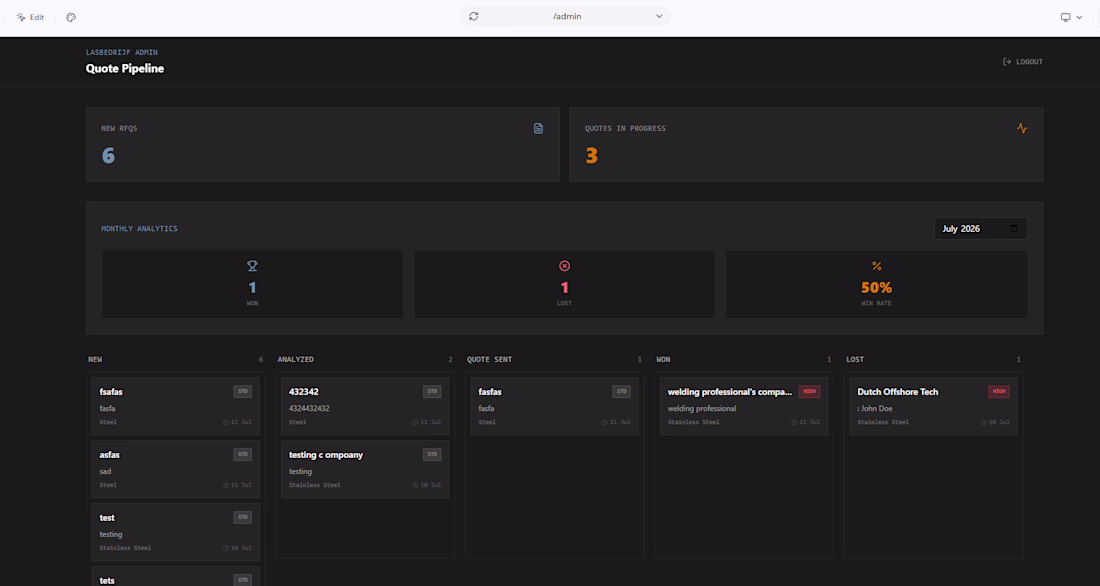This screenshot has width=1100, height=586.
Task: Open the 432342 quote card
Action: 365,406
